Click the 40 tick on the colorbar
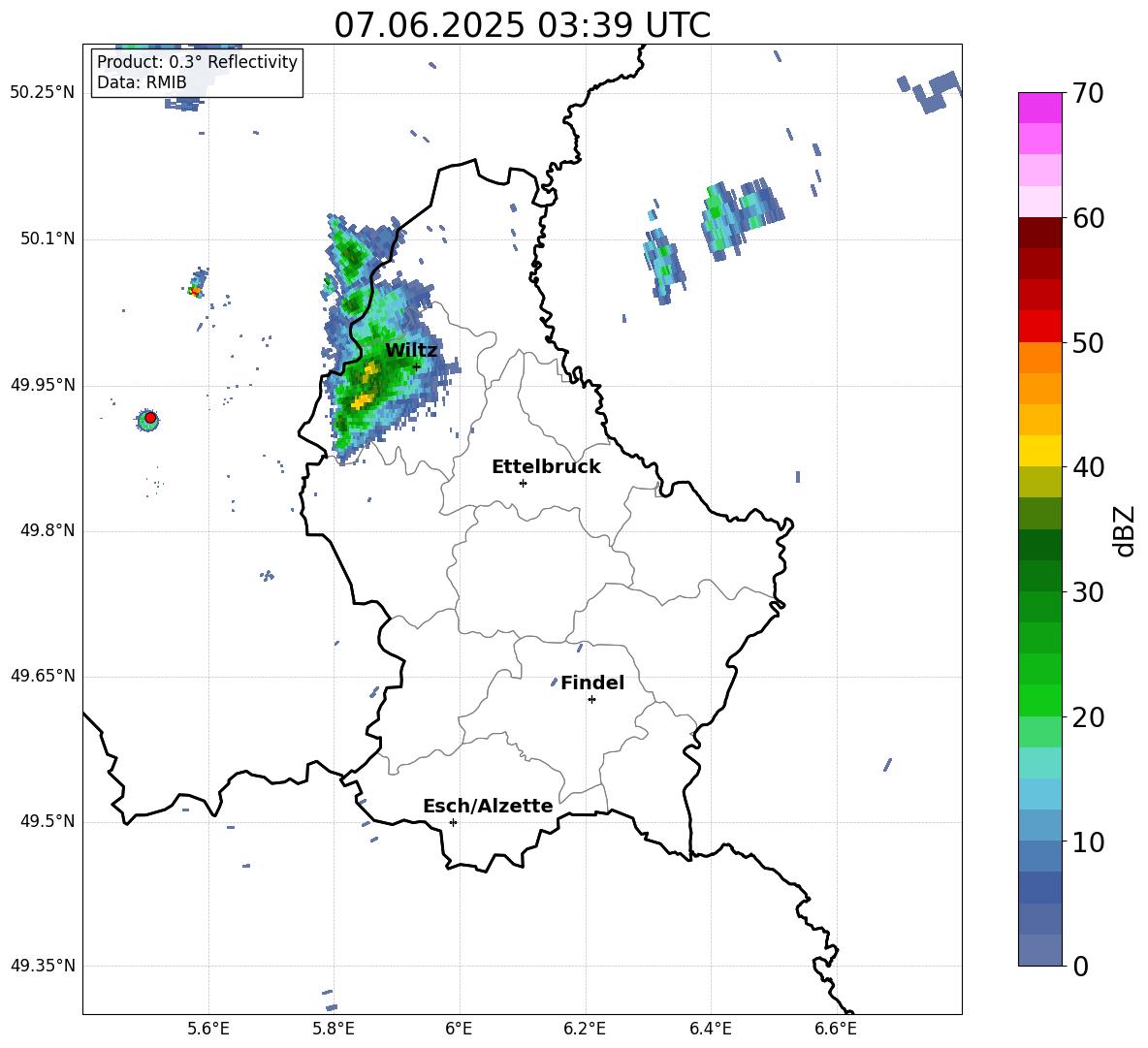The image size is (1148, 1048). tap(1088, 467)
